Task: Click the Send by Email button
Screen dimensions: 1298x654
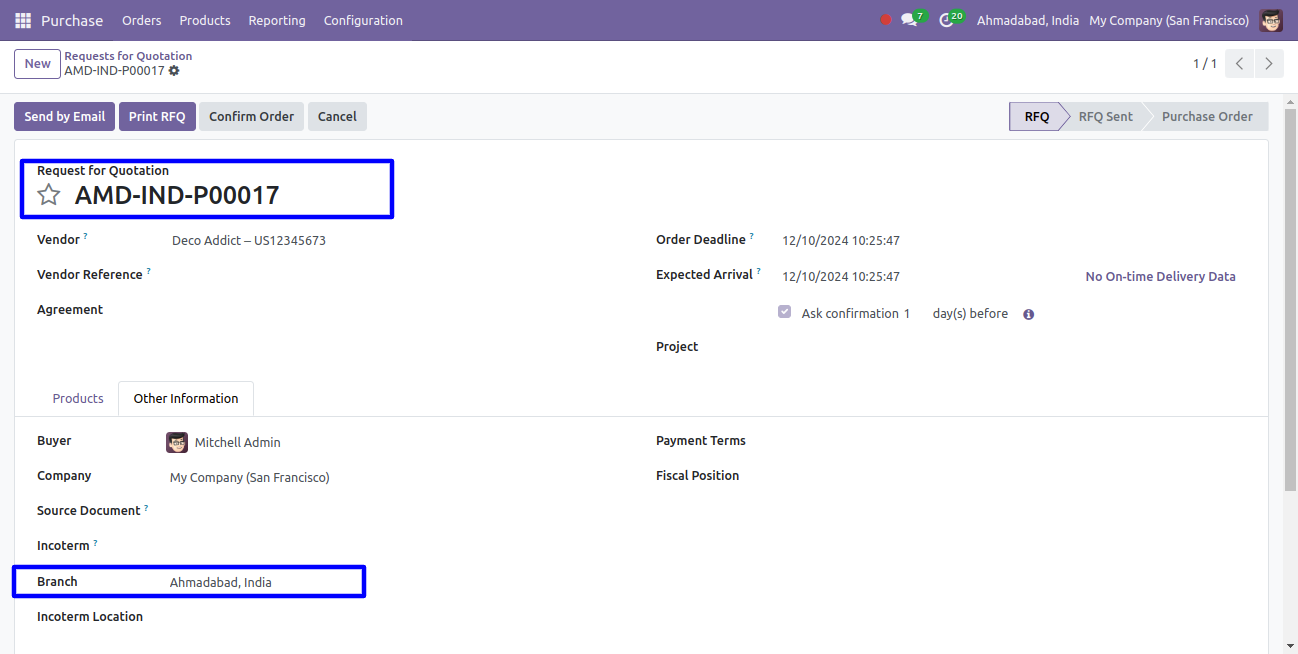Action: point(64,117)
